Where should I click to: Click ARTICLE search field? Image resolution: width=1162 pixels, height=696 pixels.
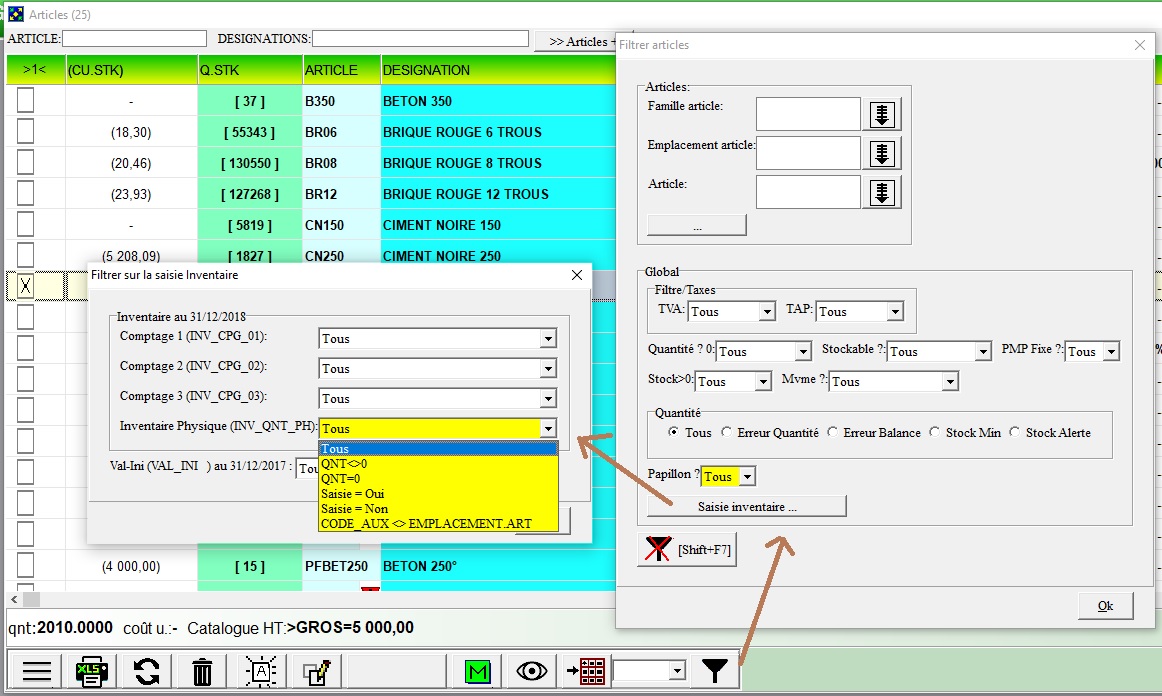[134, 39]
